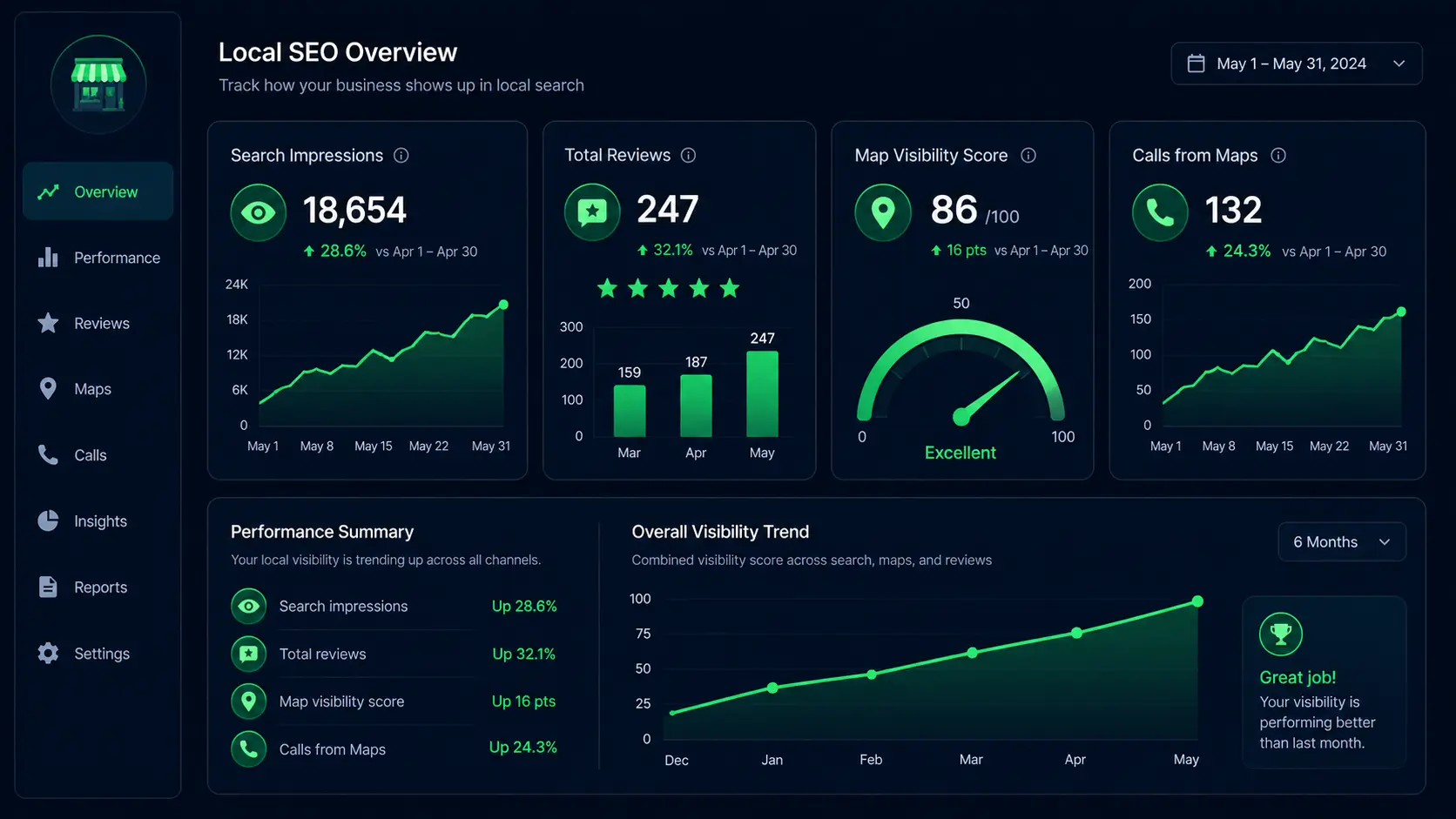
Task: Click the May bar labeled 247
Action: (762, 394)
